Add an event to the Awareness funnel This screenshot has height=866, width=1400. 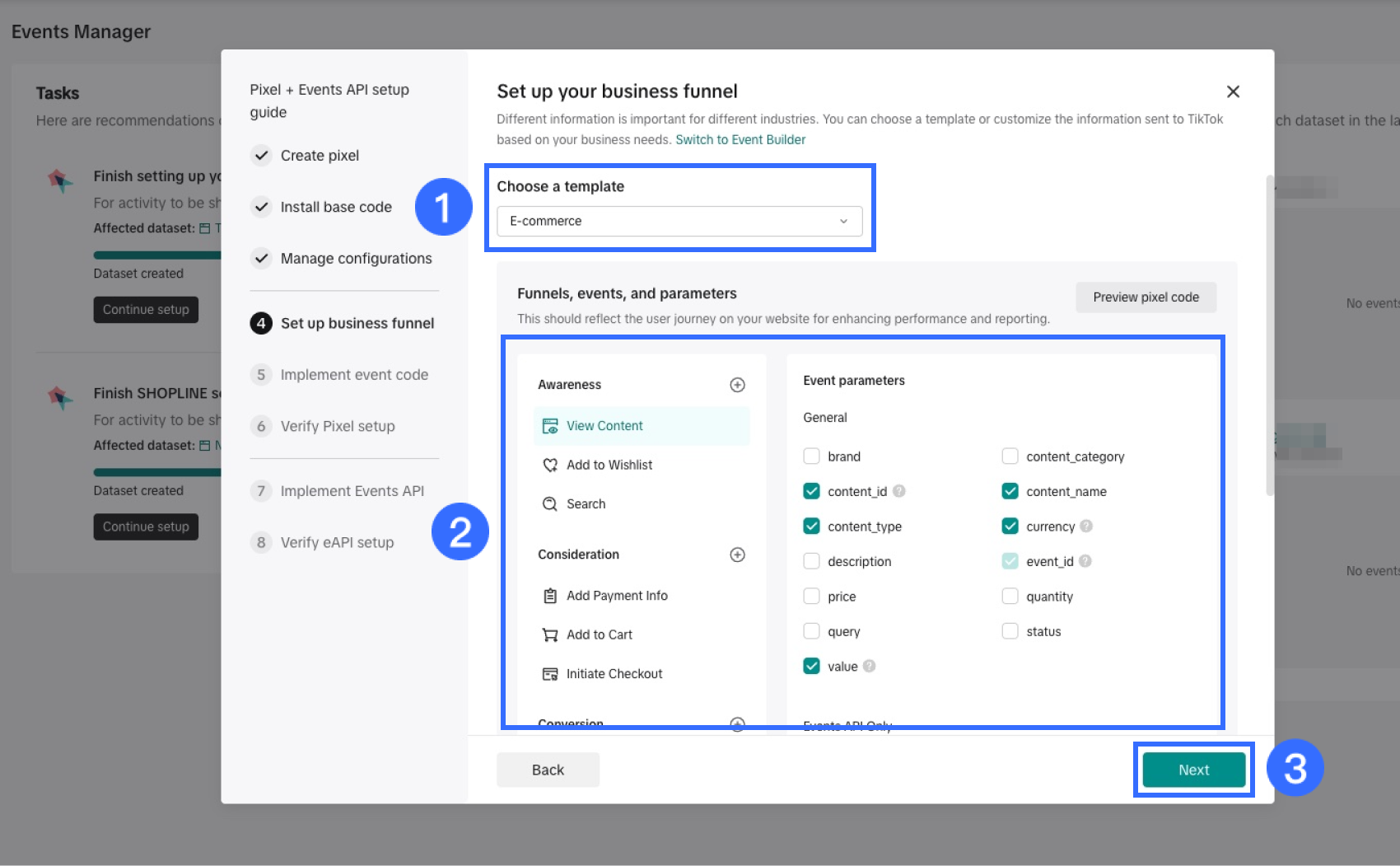(737, 385)
